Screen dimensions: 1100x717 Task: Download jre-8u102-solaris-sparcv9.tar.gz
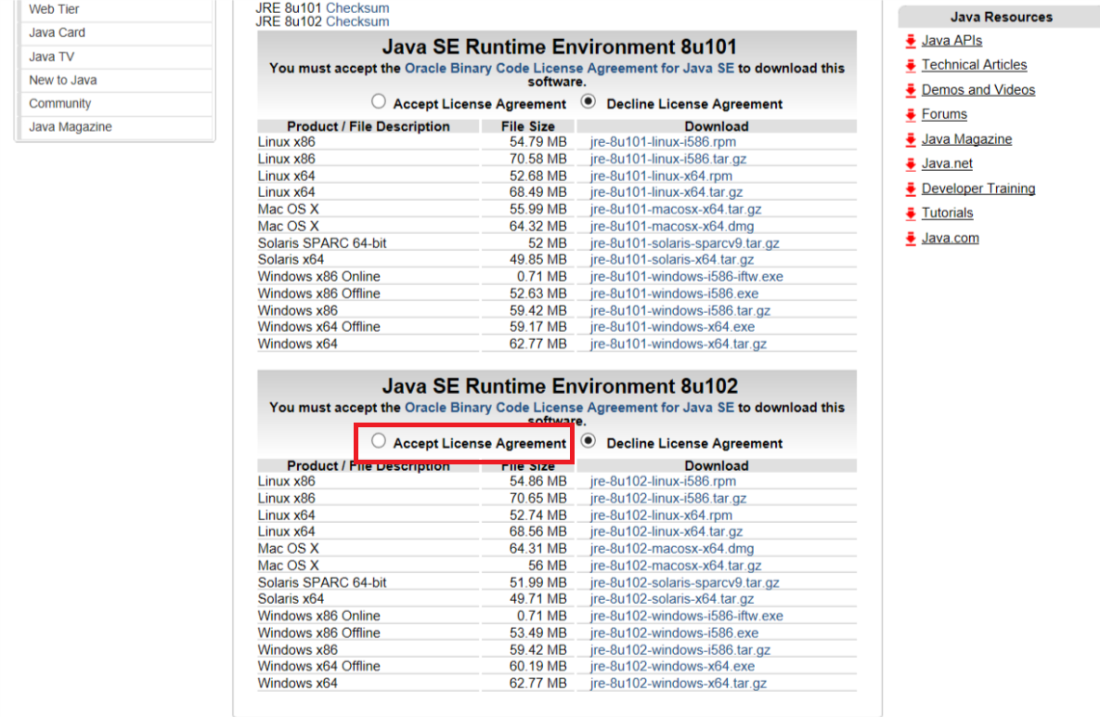(685, 582)
